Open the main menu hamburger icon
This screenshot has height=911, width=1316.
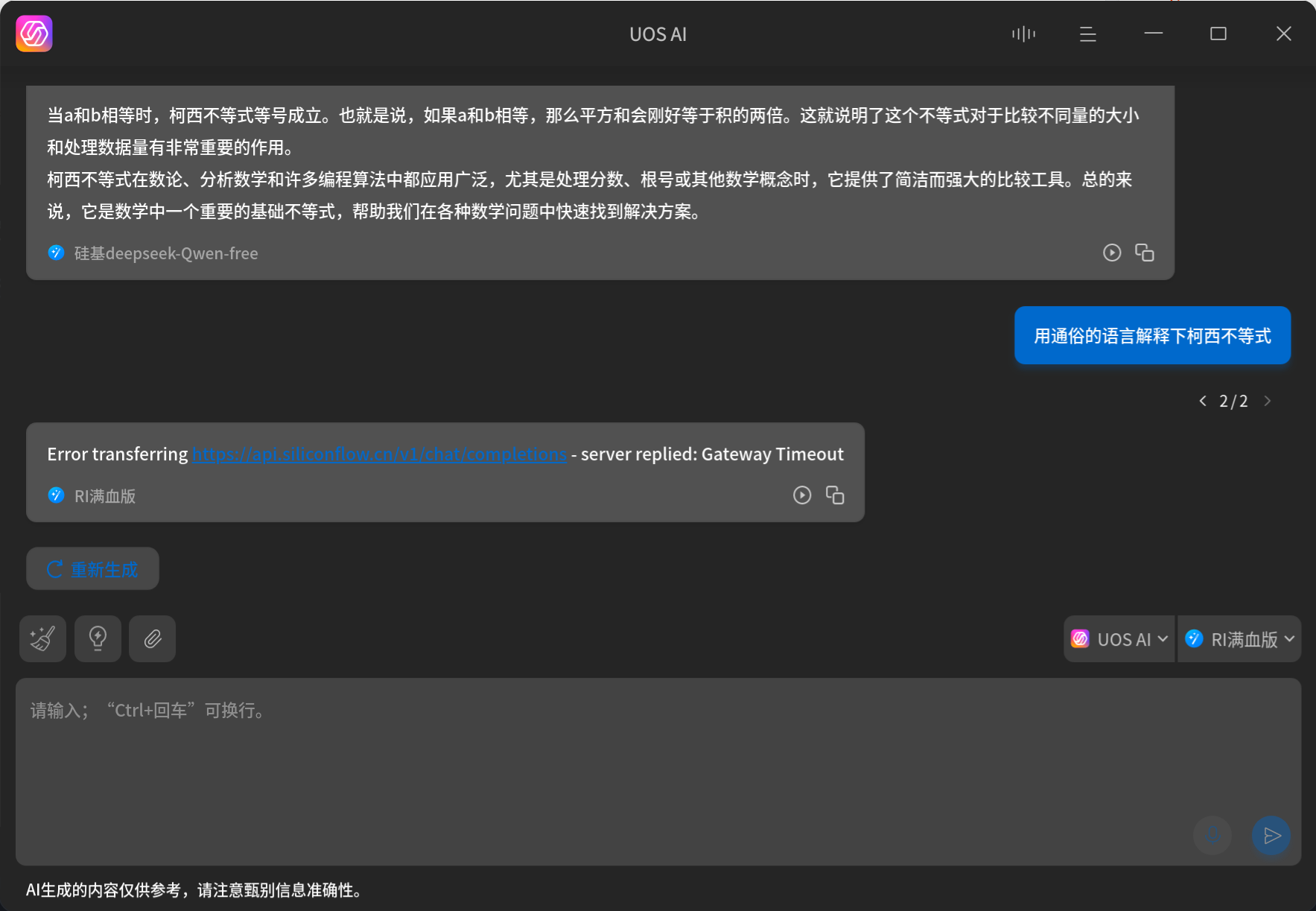pyautogui.click(x=1087, y=34)
